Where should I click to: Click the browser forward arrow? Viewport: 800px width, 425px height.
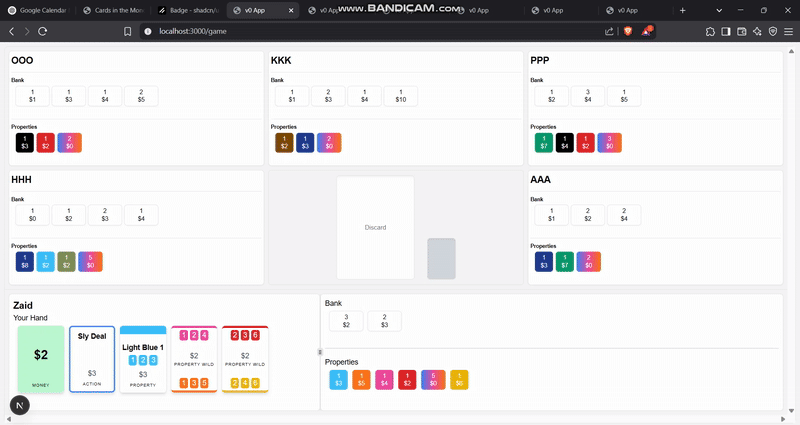pyautogui.click(x=27, y=31)
